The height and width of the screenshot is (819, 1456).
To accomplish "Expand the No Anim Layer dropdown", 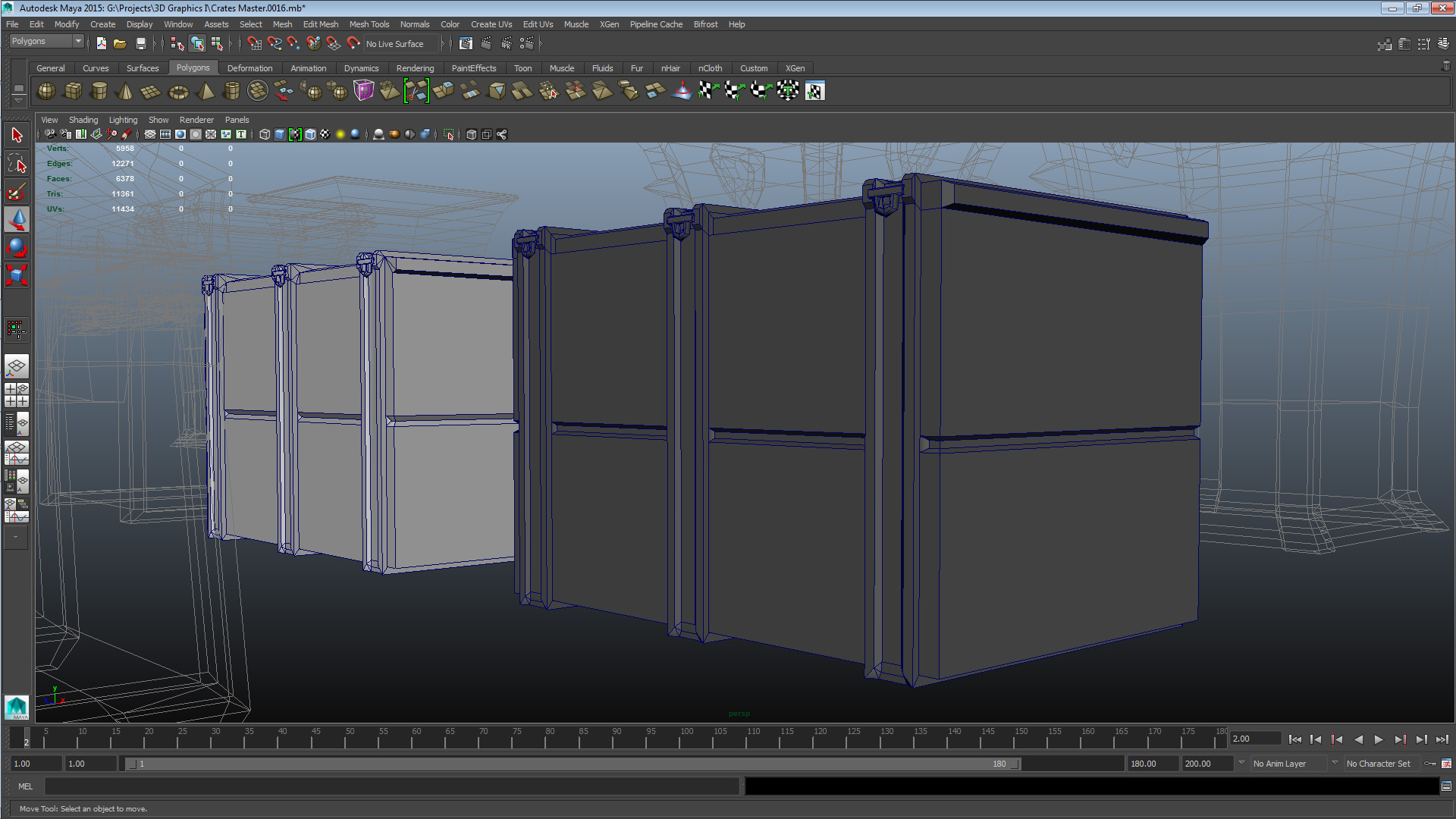I will (1288, 764).
